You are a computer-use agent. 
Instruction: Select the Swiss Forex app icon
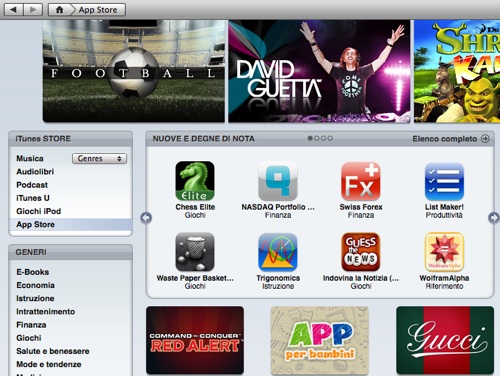(x=361, y=181)
